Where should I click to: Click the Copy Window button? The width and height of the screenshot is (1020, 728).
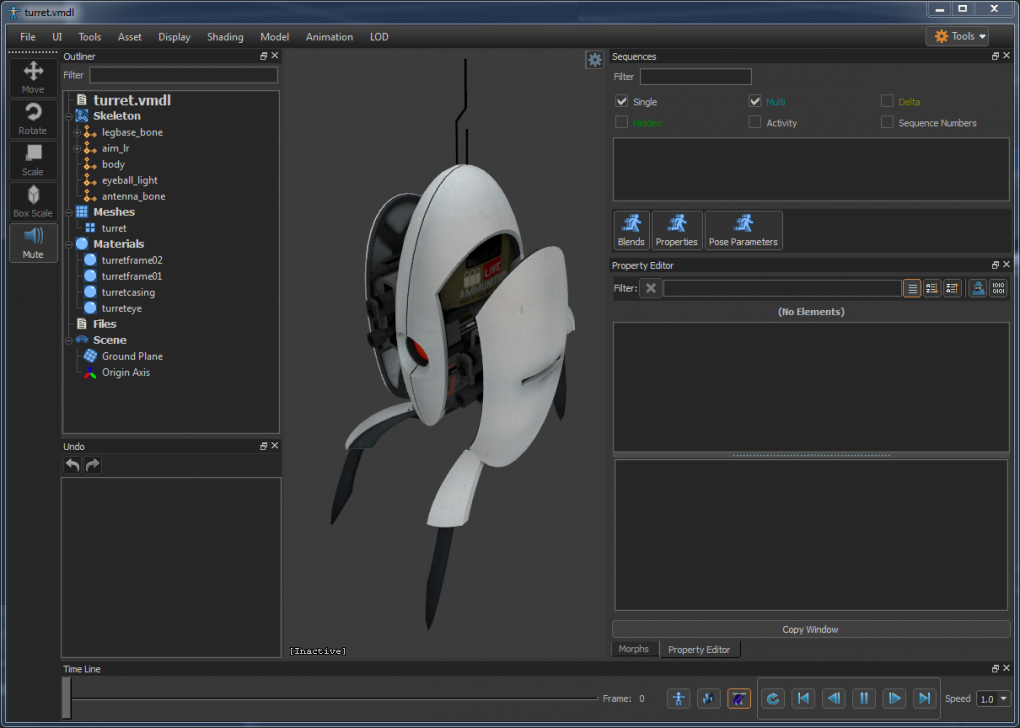tap(810, 629)
